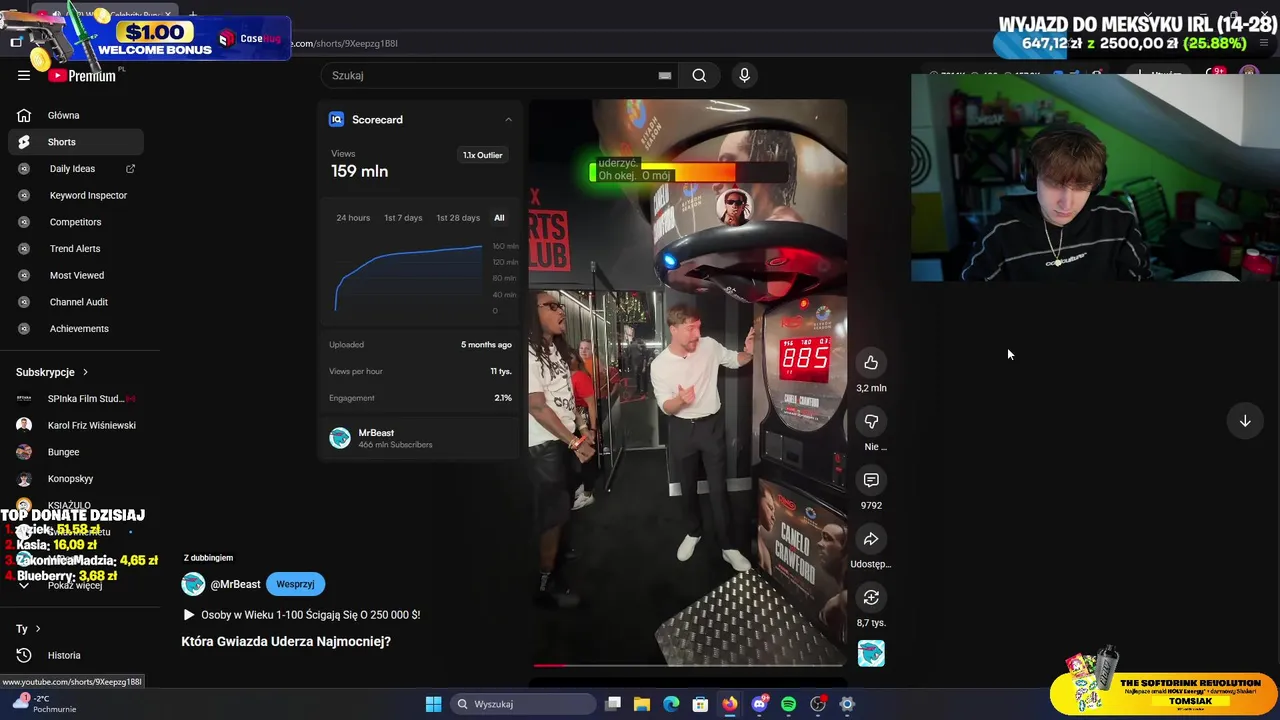
Task: Open Achievements in the sidebar
Action: [76, 328]
